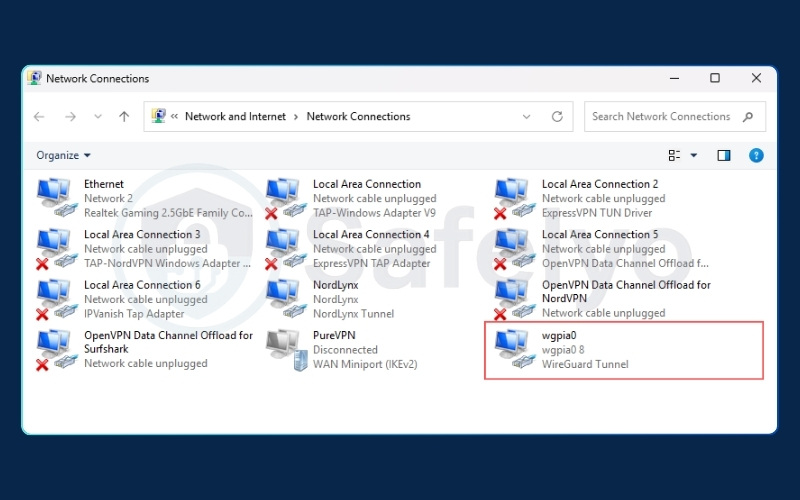Click Network Connections breadcrumb in address bar

(358, 116)
